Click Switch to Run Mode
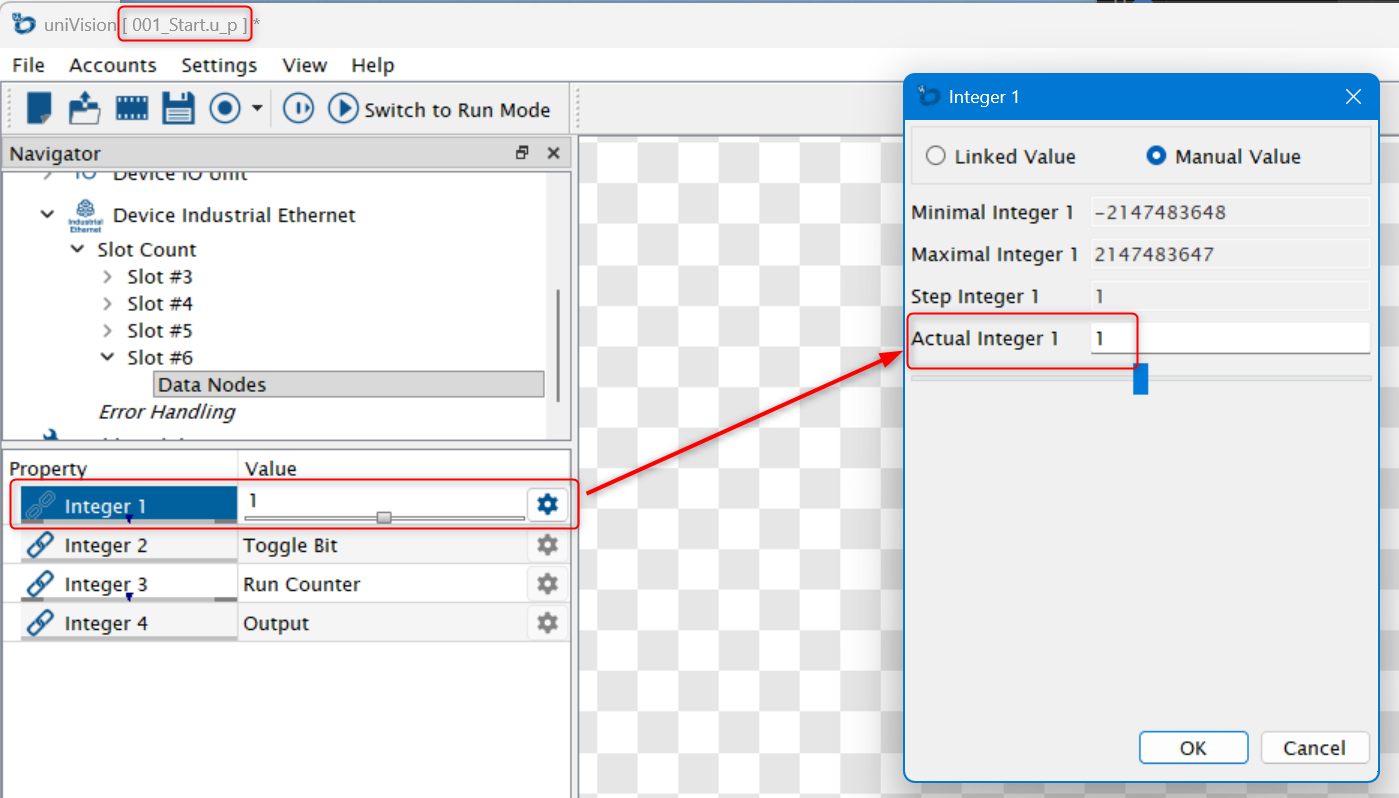The height and width of the screenshot is (798, 1399). [x=441, y=109]
